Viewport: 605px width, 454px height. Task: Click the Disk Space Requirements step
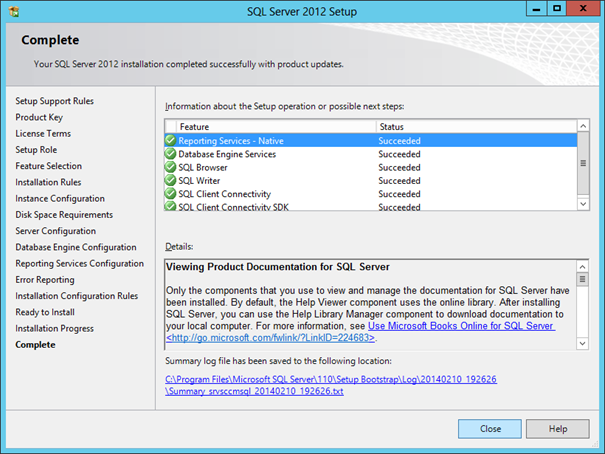tap(64, 214)
